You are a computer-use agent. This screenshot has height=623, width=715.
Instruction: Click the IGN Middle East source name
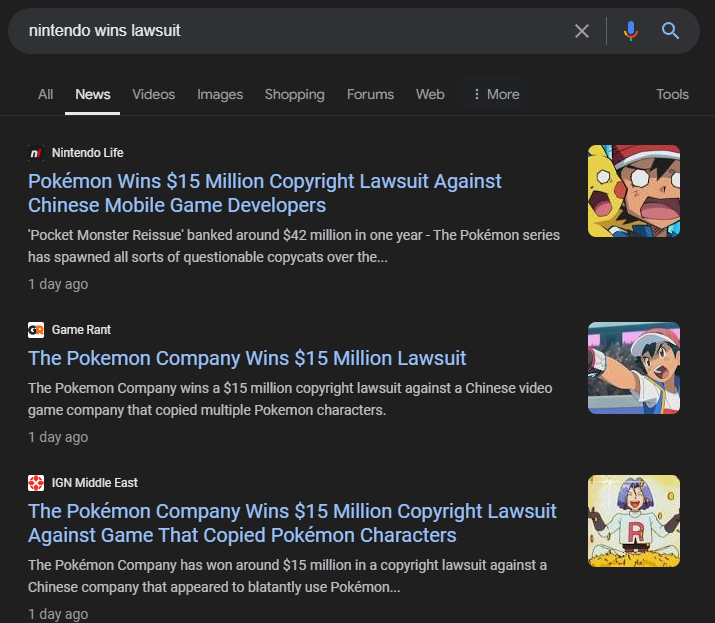(94, 483)
